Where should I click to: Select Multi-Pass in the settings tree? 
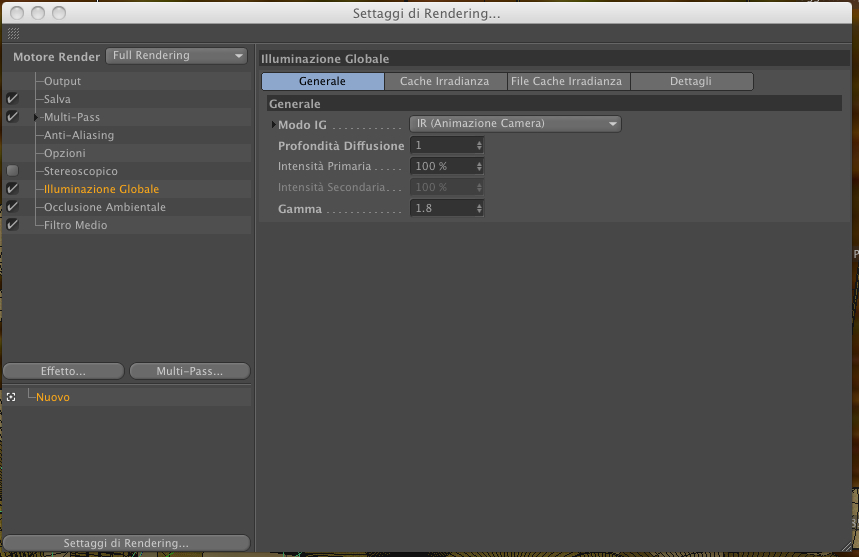click(72, 117)
